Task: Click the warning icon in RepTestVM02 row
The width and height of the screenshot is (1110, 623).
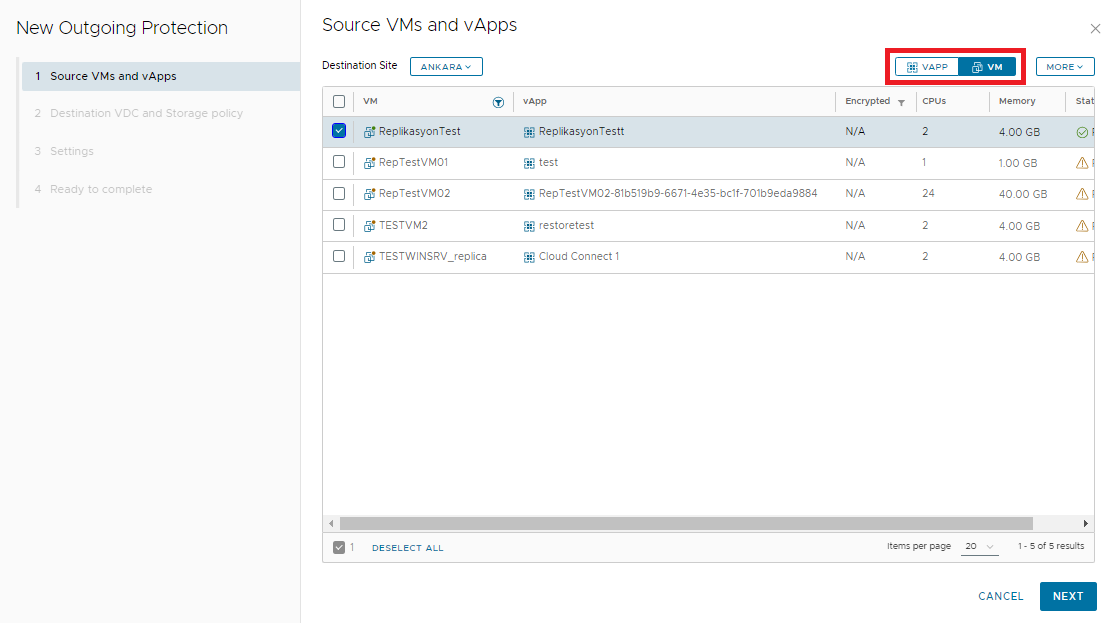Action: (1082, 194)
